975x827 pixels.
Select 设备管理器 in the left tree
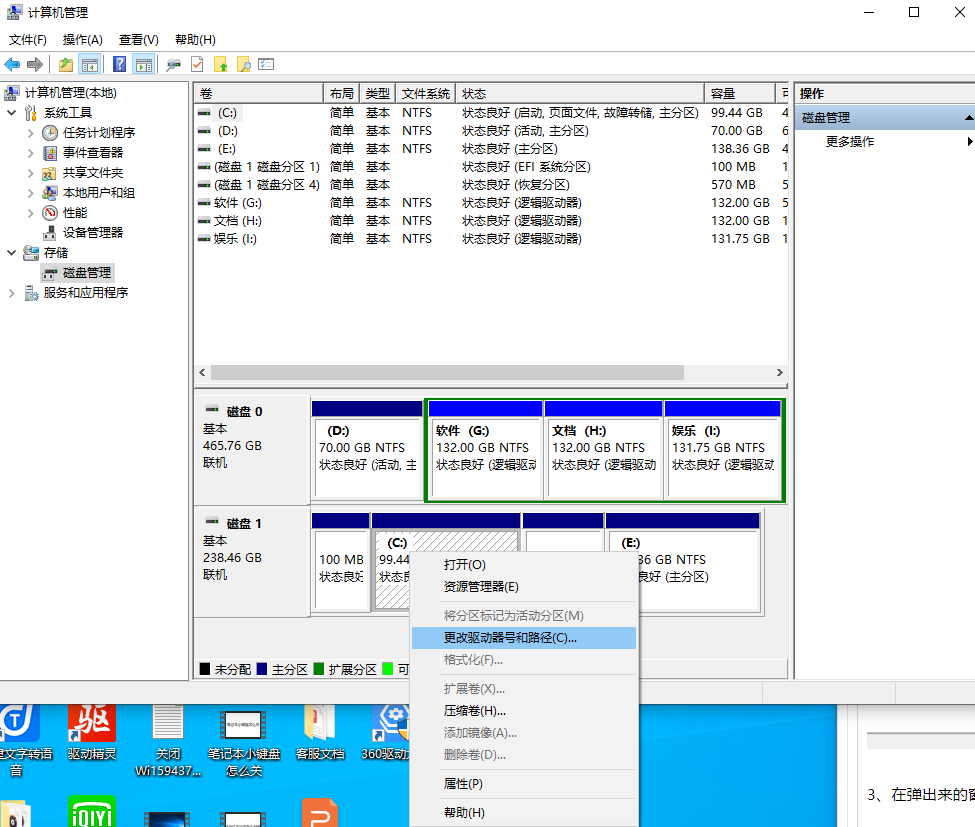(93, 233)
